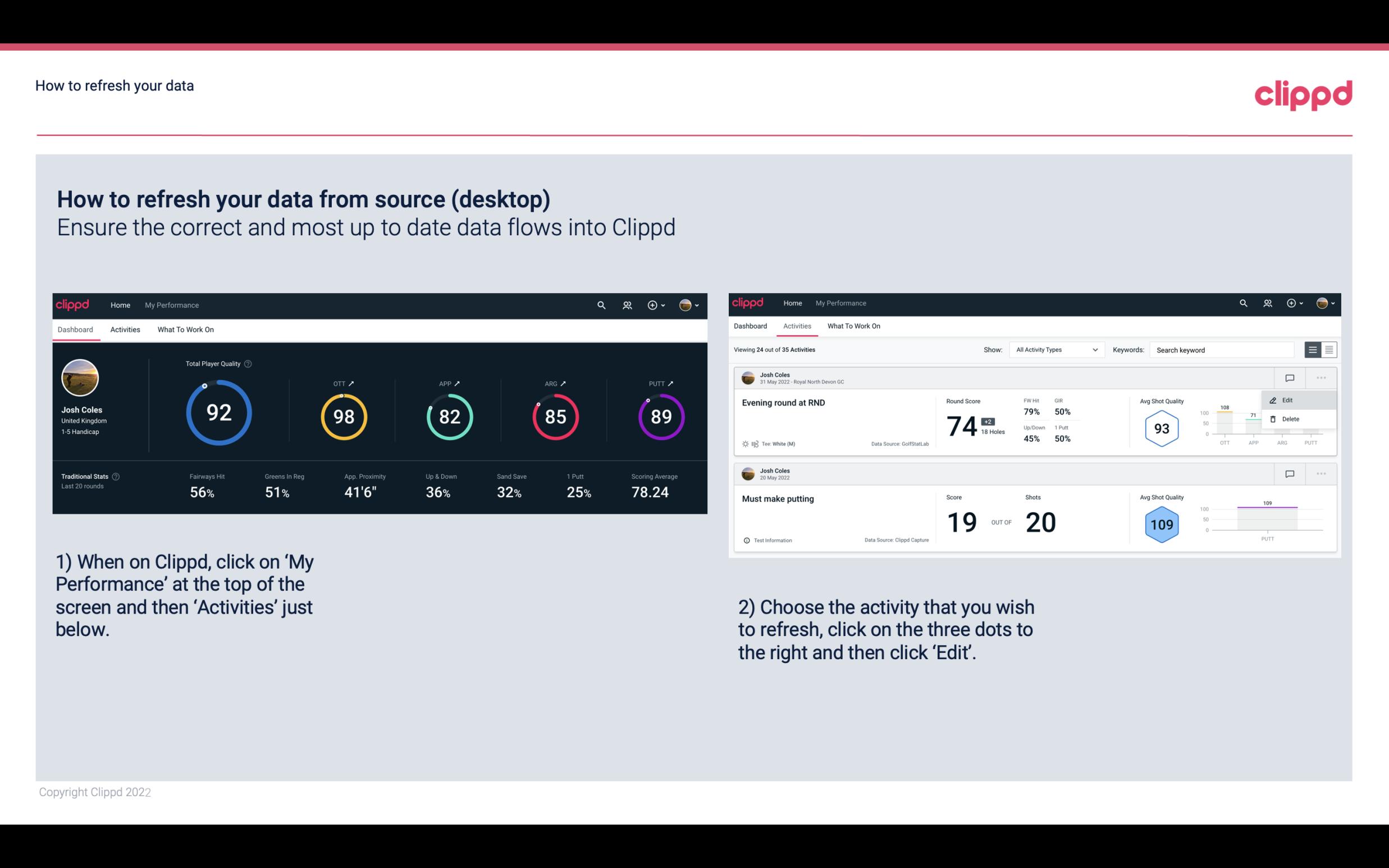Toggle the Dashboard tab view
The image size is (1389, 868).
point(75,329)
